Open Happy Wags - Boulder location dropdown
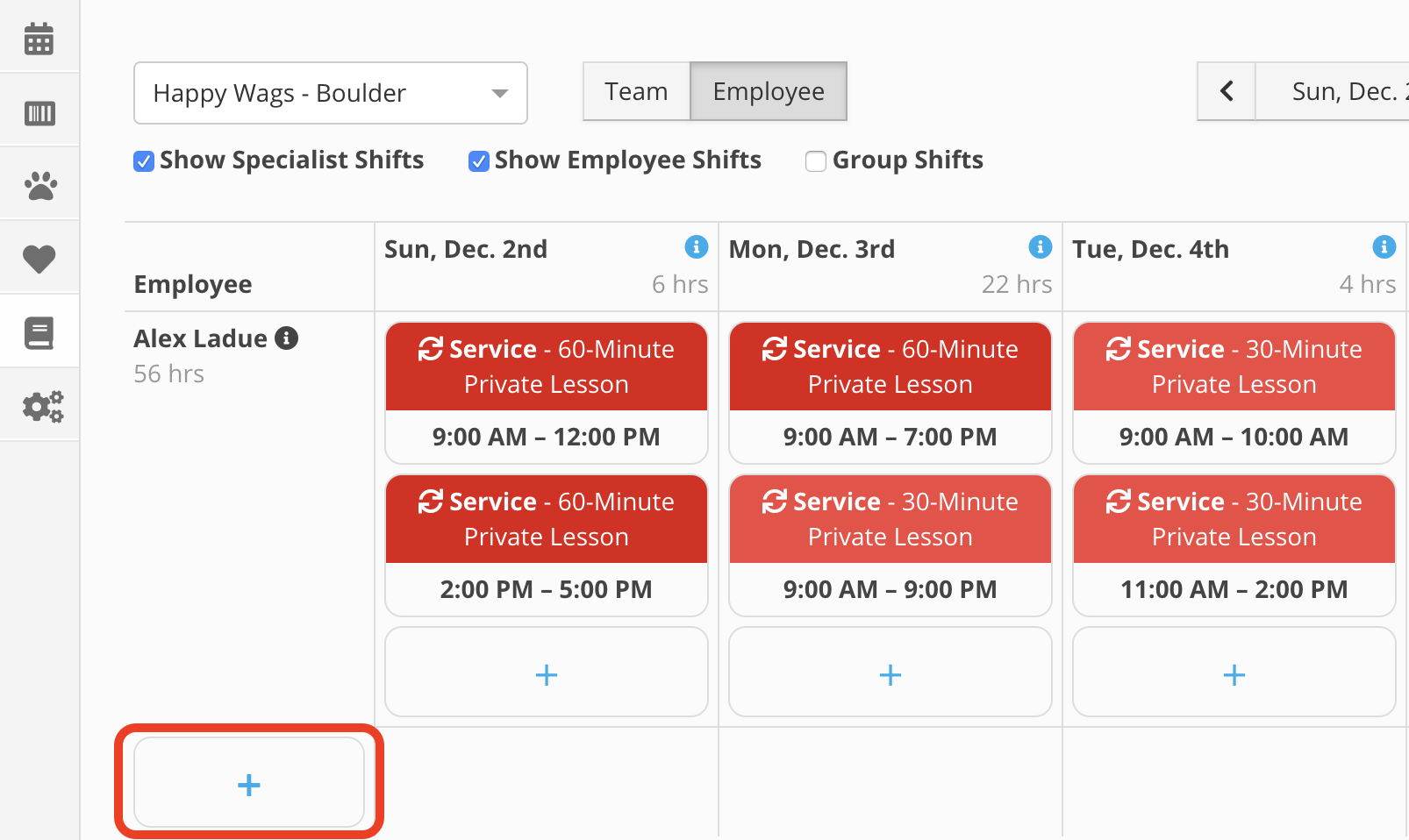Image resolution: width=1409 pixels, height=840 pixels. pos(331,93)
